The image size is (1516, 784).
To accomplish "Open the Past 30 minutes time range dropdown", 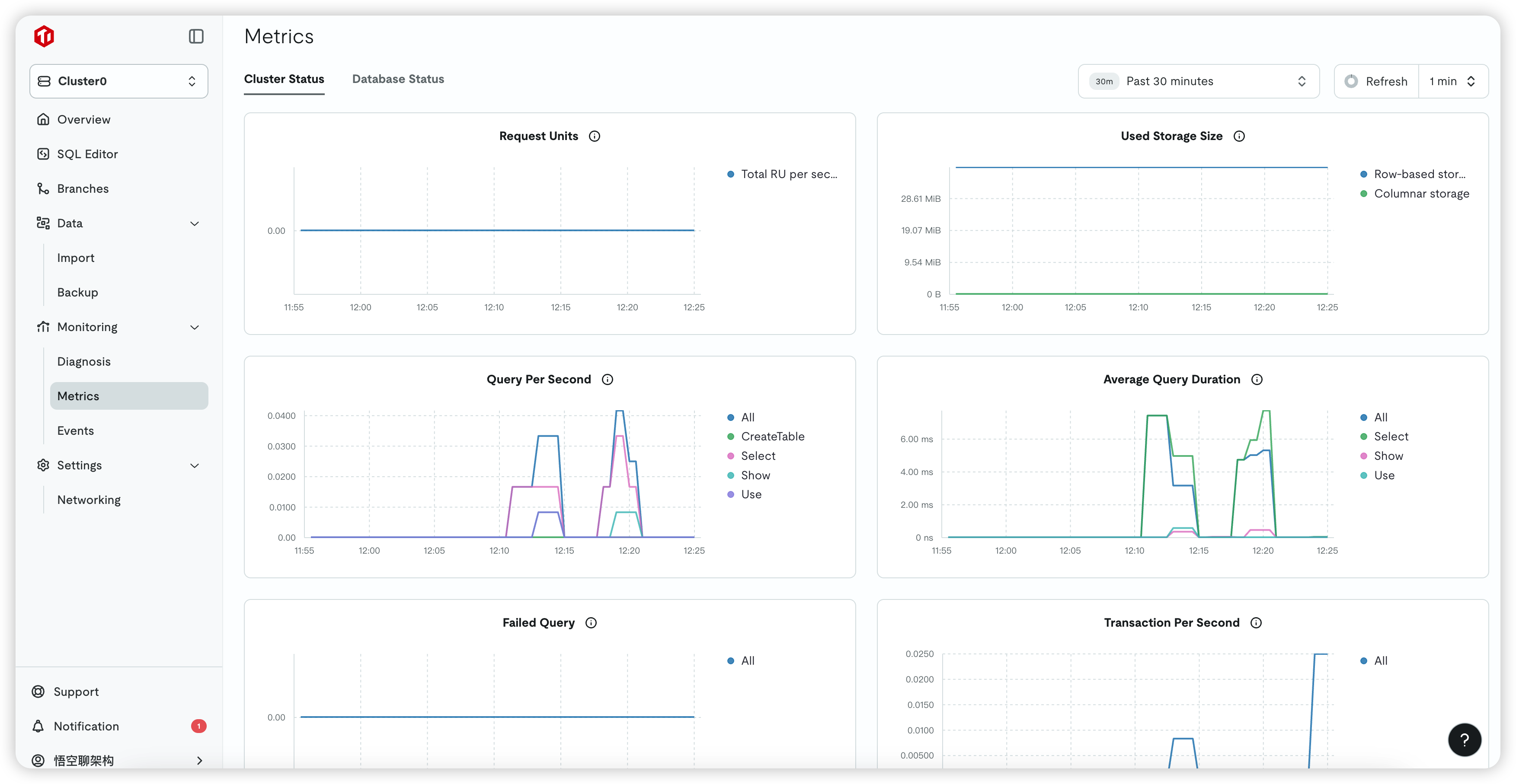I will point(1198,81).
